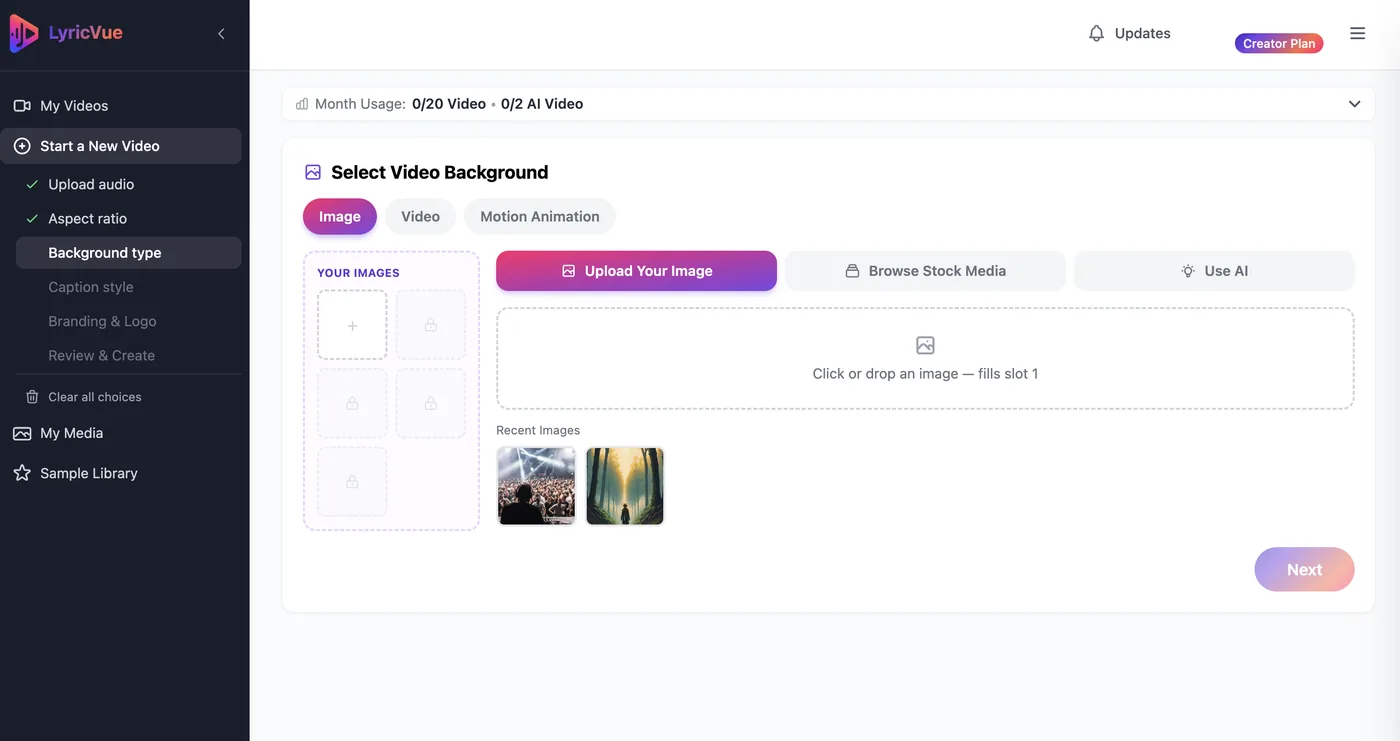1400x741 pixels.
Task: Click the Select Video Background heading icon
Action: pos(313,172)
